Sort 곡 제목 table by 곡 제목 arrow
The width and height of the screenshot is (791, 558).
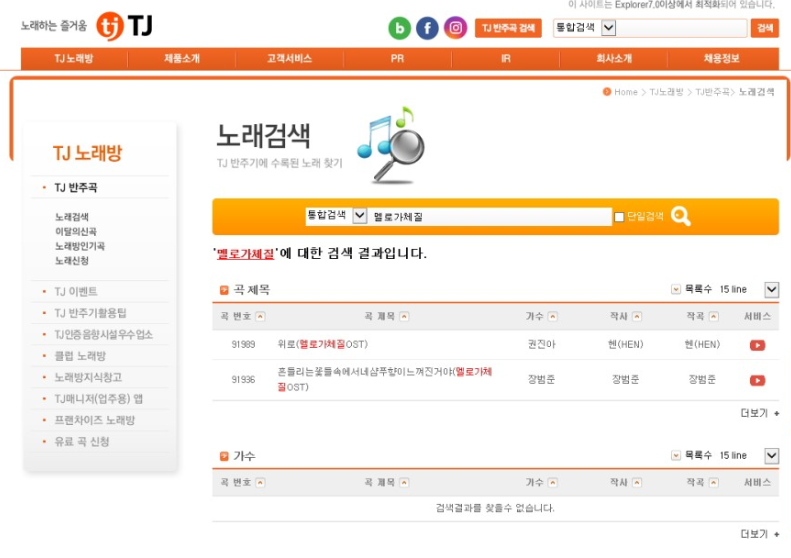[404, 316]
